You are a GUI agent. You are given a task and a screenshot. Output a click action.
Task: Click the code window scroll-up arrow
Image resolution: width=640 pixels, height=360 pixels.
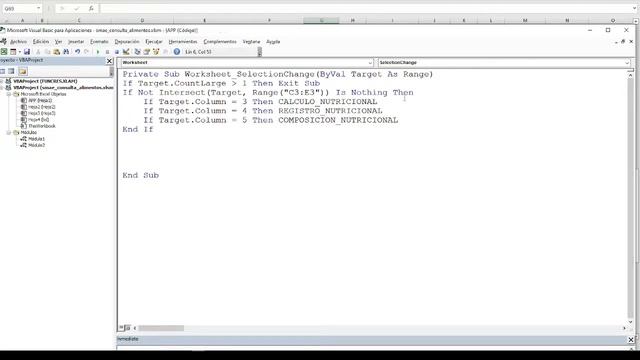[631, 76]
